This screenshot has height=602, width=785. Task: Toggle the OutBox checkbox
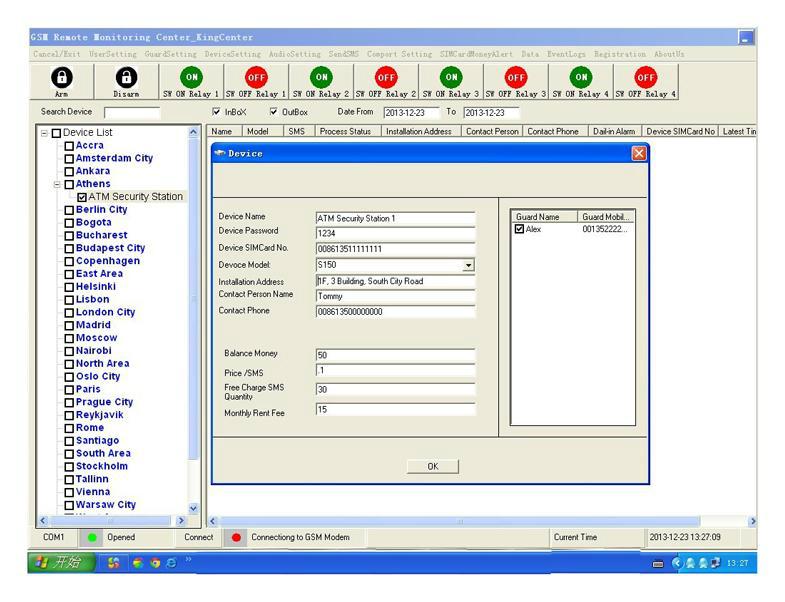(x=273, y=111)
